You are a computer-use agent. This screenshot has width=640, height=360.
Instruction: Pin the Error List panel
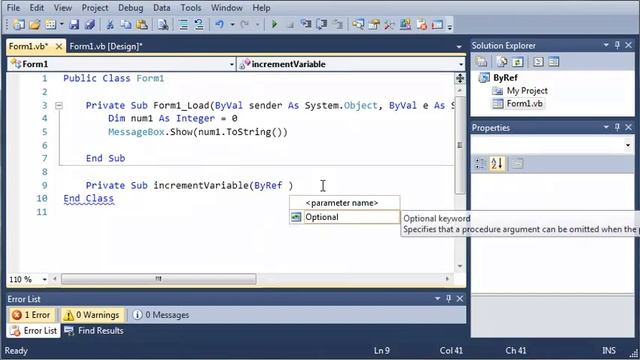(449, 299)
